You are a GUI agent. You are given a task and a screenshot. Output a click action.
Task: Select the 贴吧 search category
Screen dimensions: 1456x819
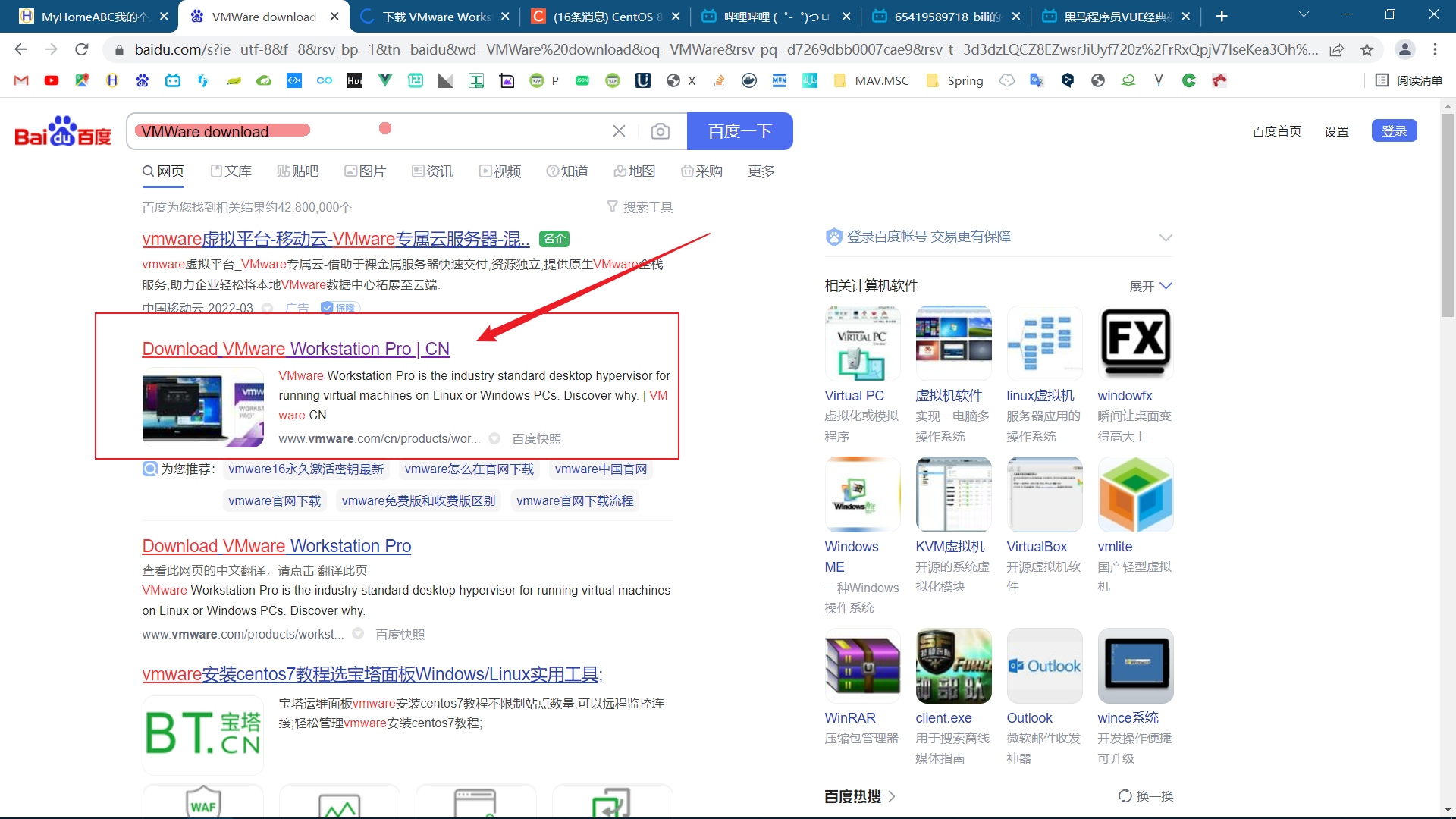[298, 171]
